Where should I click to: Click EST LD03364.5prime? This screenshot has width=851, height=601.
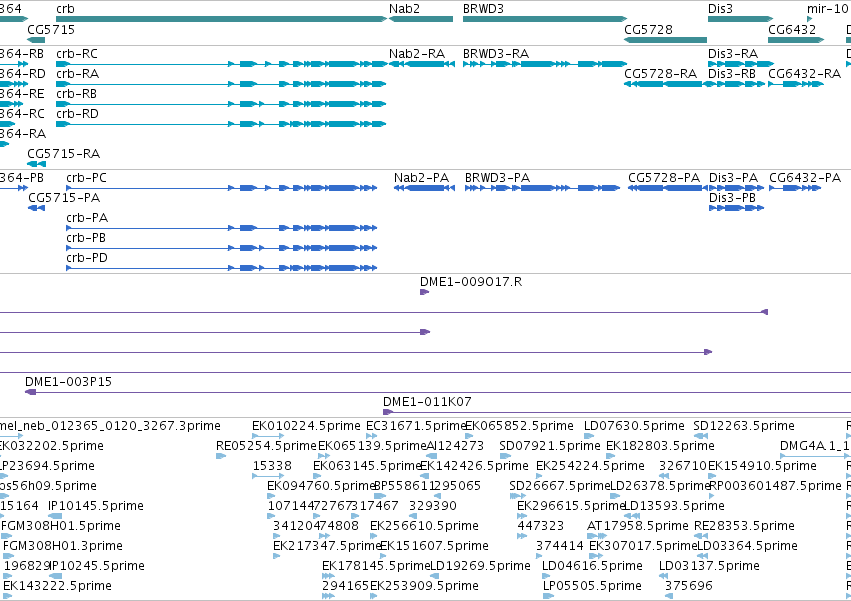click(702, 556)
